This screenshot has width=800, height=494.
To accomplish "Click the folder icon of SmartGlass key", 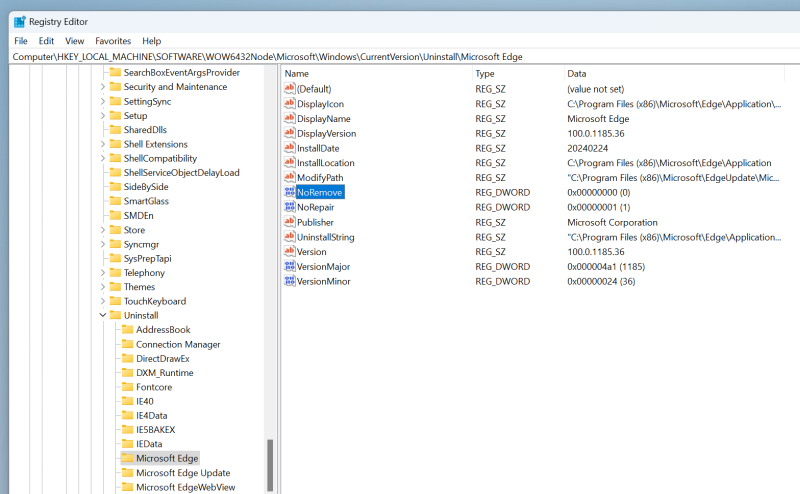I will [x=115, y=201].
